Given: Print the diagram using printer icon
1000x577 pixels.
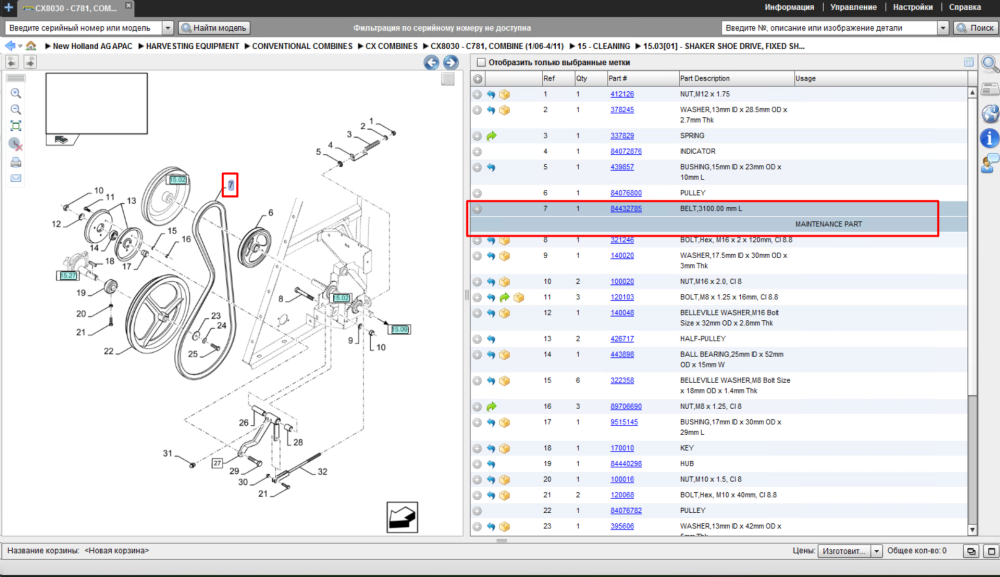Looking at the screenshot, I should pos(16,162).
